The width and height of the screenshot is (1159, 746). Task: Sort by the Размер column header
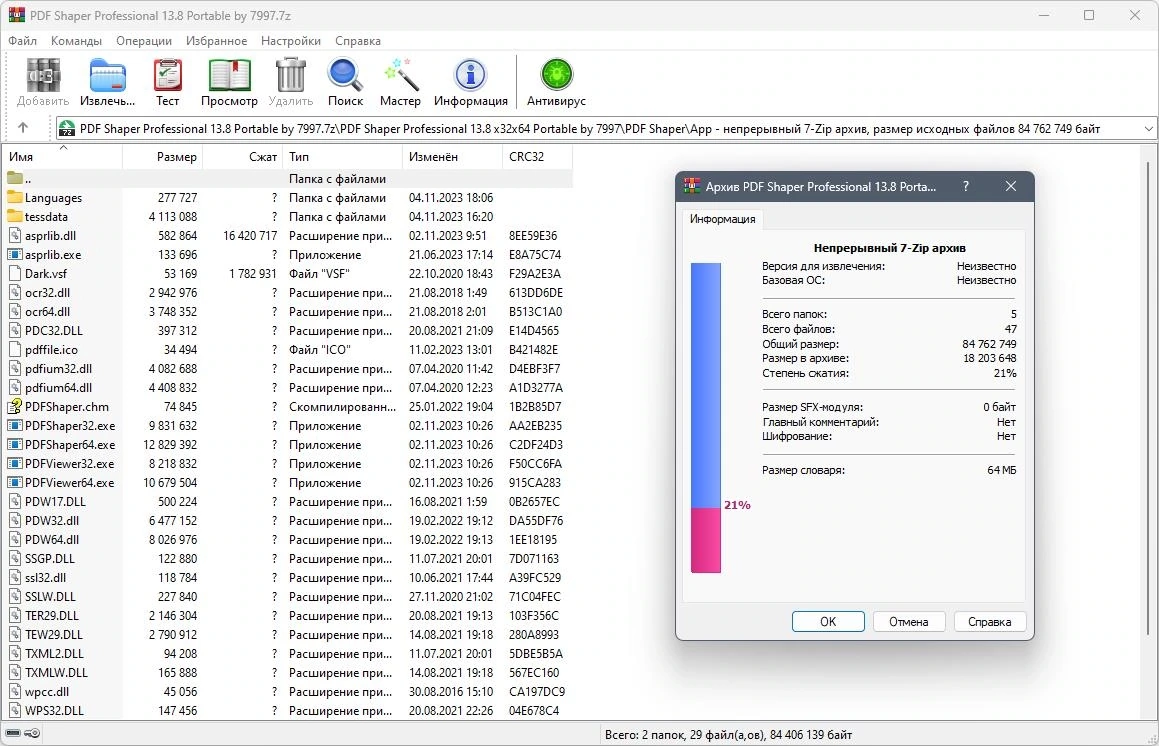click(163, 157)
